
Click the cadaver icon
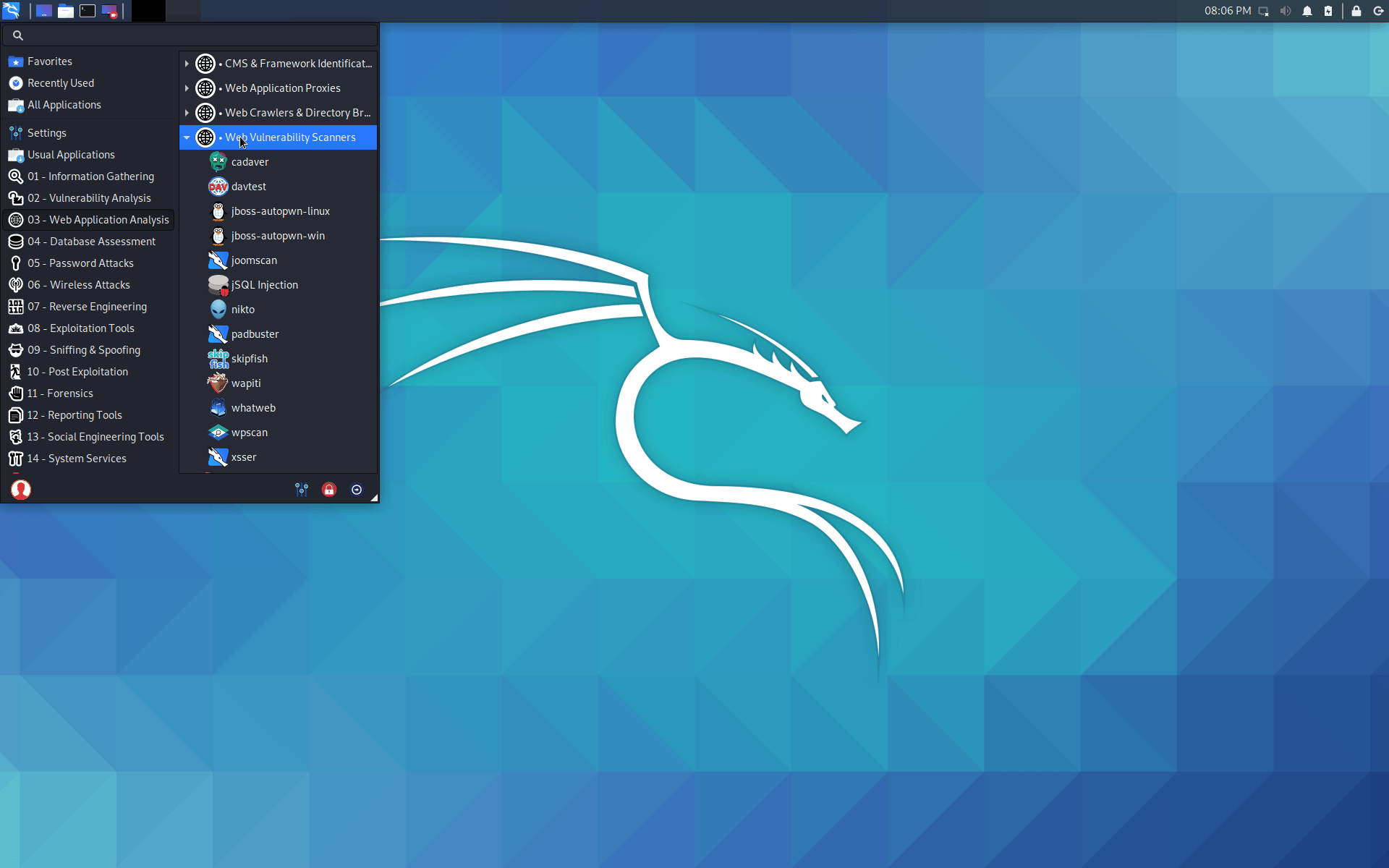pyautogui.click(x=218, y=162)
